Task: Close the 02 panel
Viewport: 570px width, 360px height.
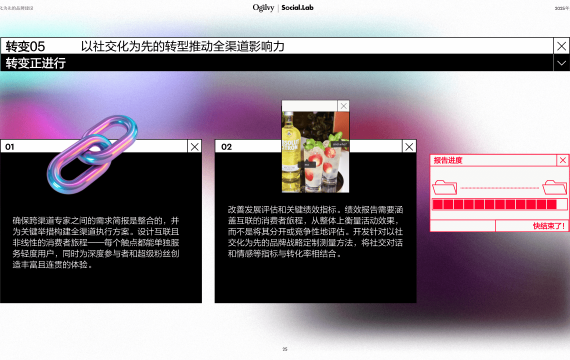Action: 409,147
